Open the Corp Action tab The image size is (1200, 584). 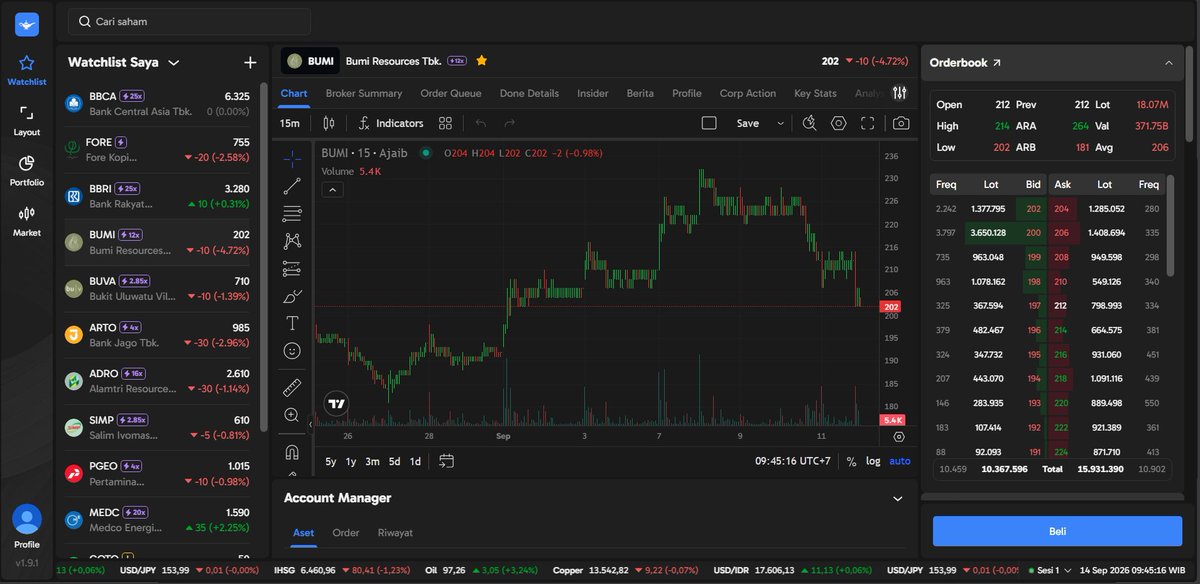click(x=748, y=93)
